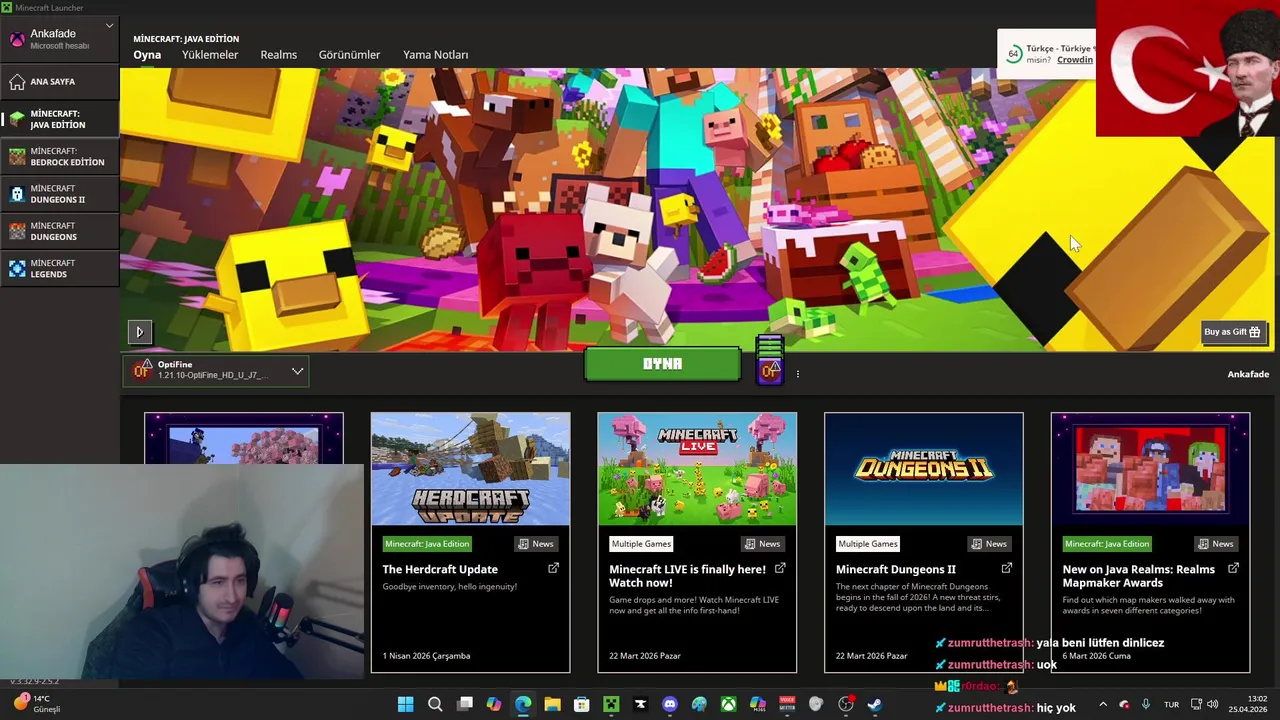
Task: Open the Realms Mapmaker Awards thumbnail
Action: tap(1150, 469)
